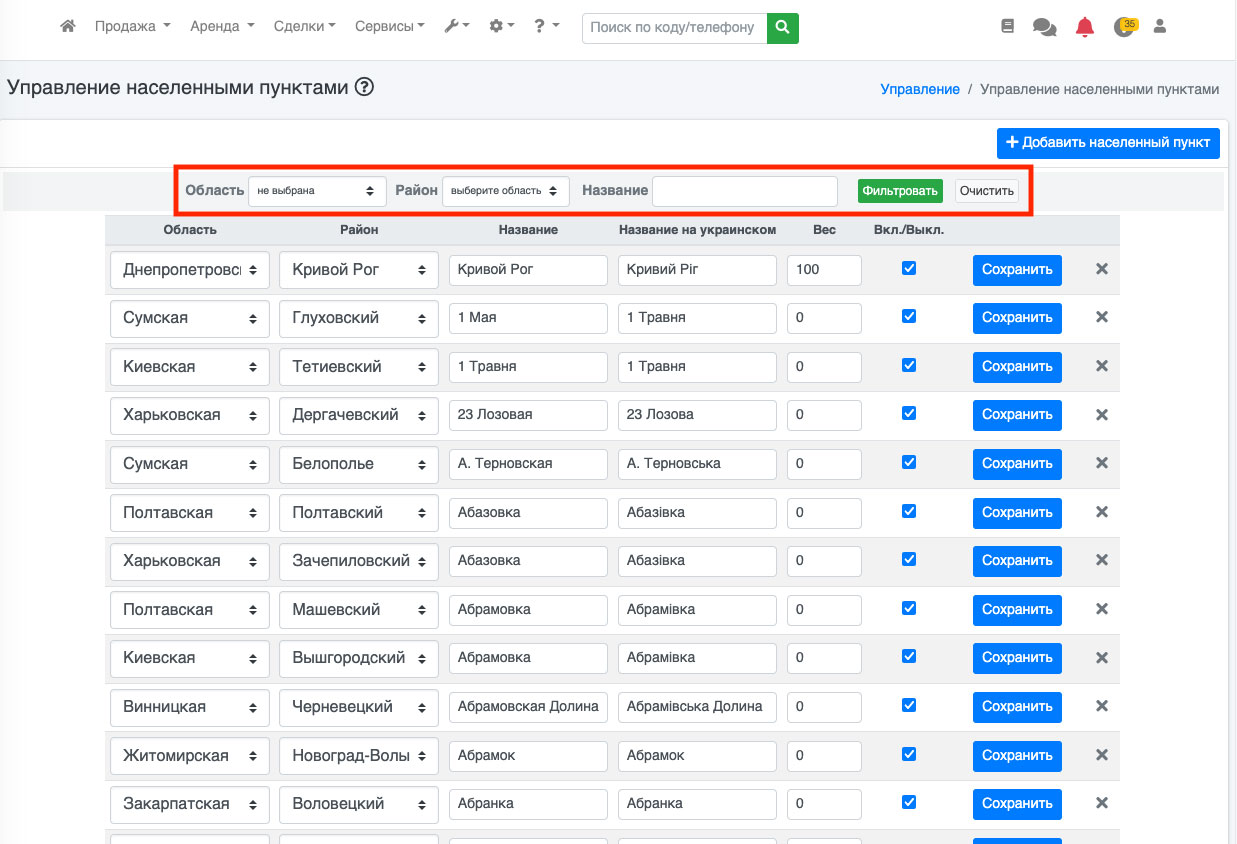Screen dimensions: 1237x844
Task: Click Добавить населенный пункт button
Action: click(x=1108, y=143)
